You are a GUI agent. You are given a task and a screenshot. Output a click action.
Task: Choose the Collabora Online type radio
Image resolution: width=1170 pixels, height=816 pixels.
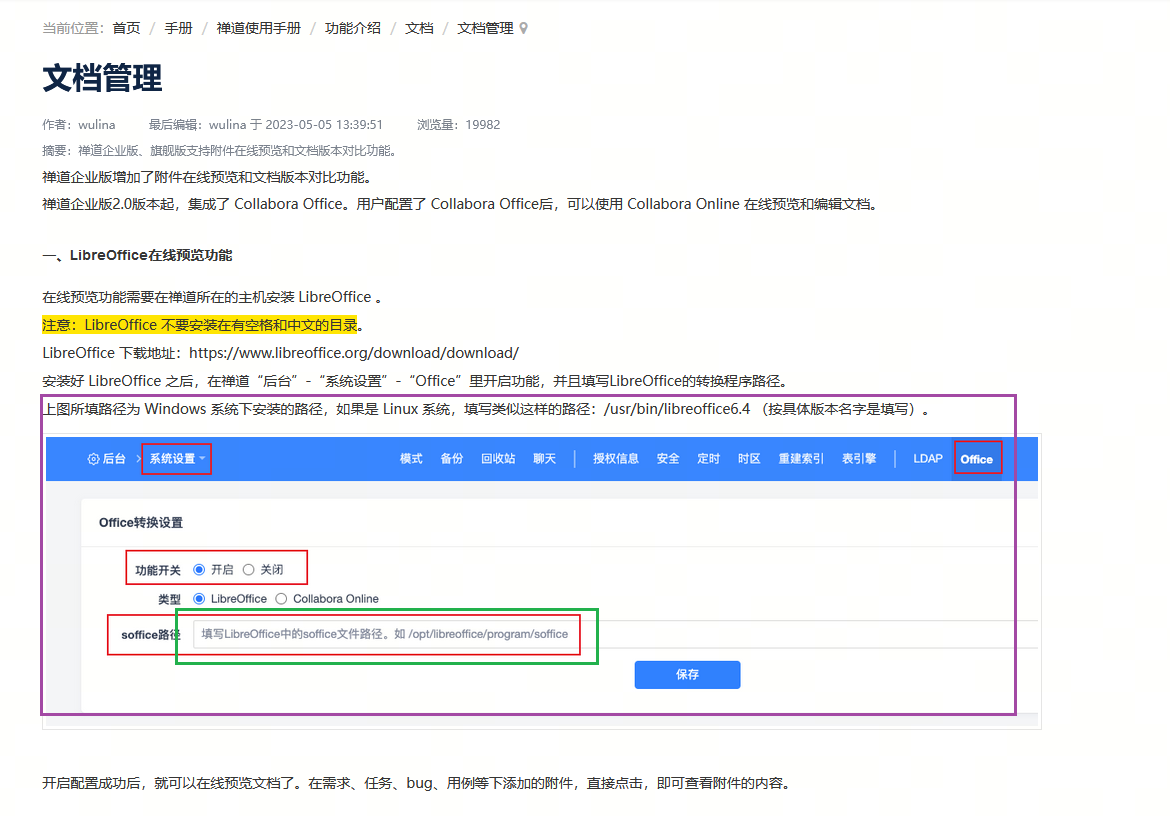point(281,599)
